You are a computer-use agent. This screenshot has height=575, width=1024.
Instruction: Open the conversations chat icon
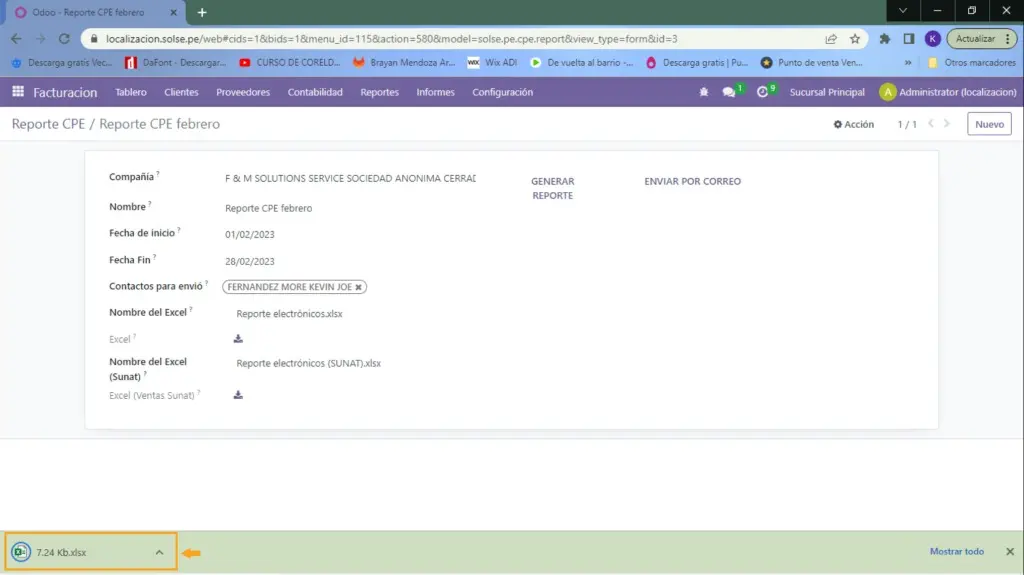(x=729, y=92)
